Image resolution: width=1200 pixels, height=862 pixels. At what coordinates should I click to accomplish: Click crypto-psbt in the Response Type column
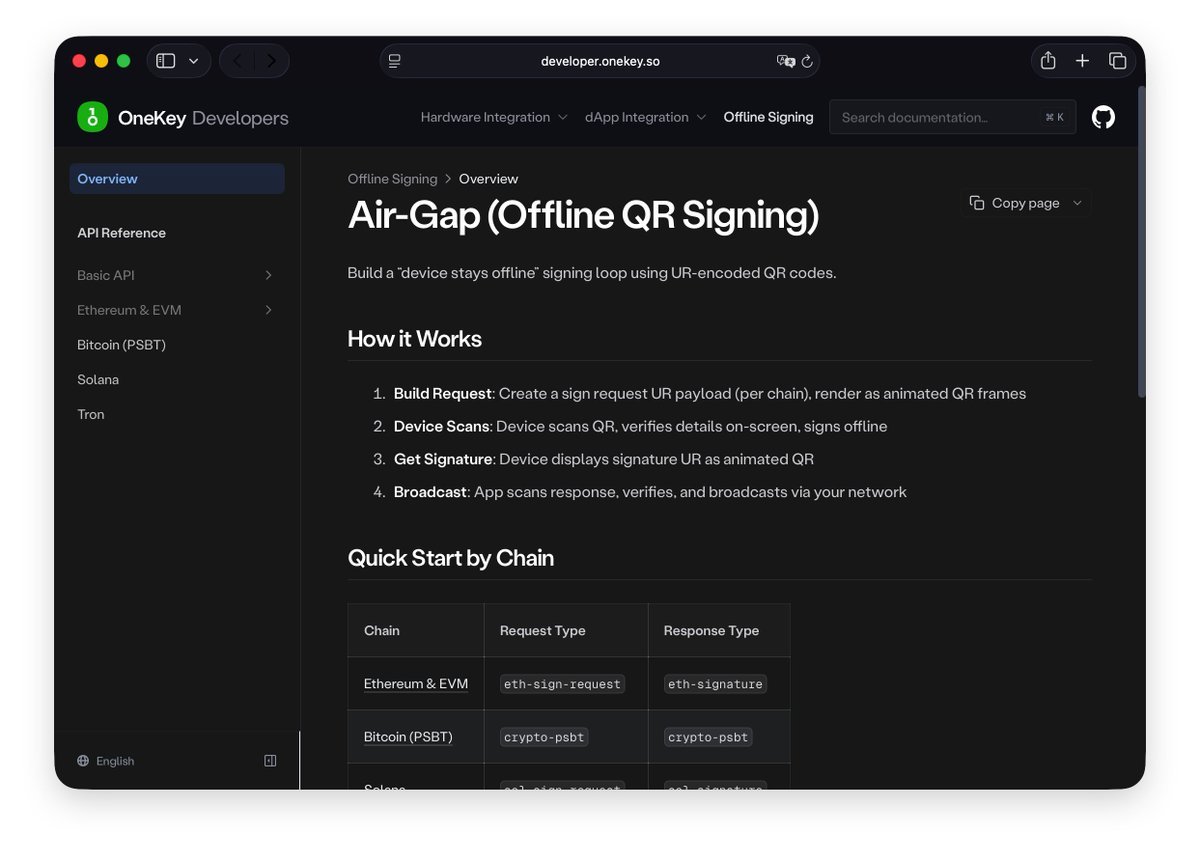[x=708, y=737]
